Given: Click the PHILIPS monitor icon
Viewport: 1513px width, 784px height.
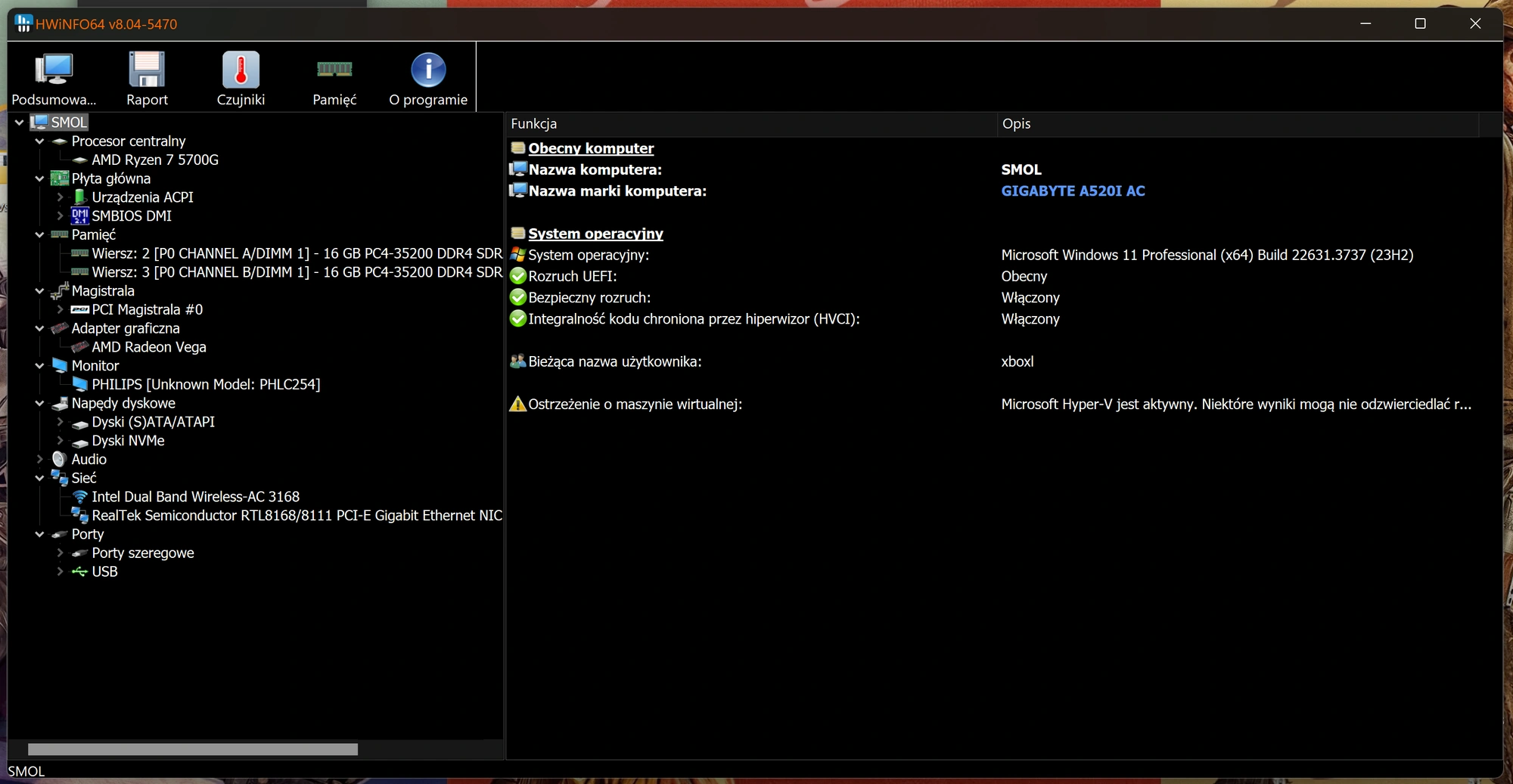Looking at the screenshot, I should coord(79,384).
